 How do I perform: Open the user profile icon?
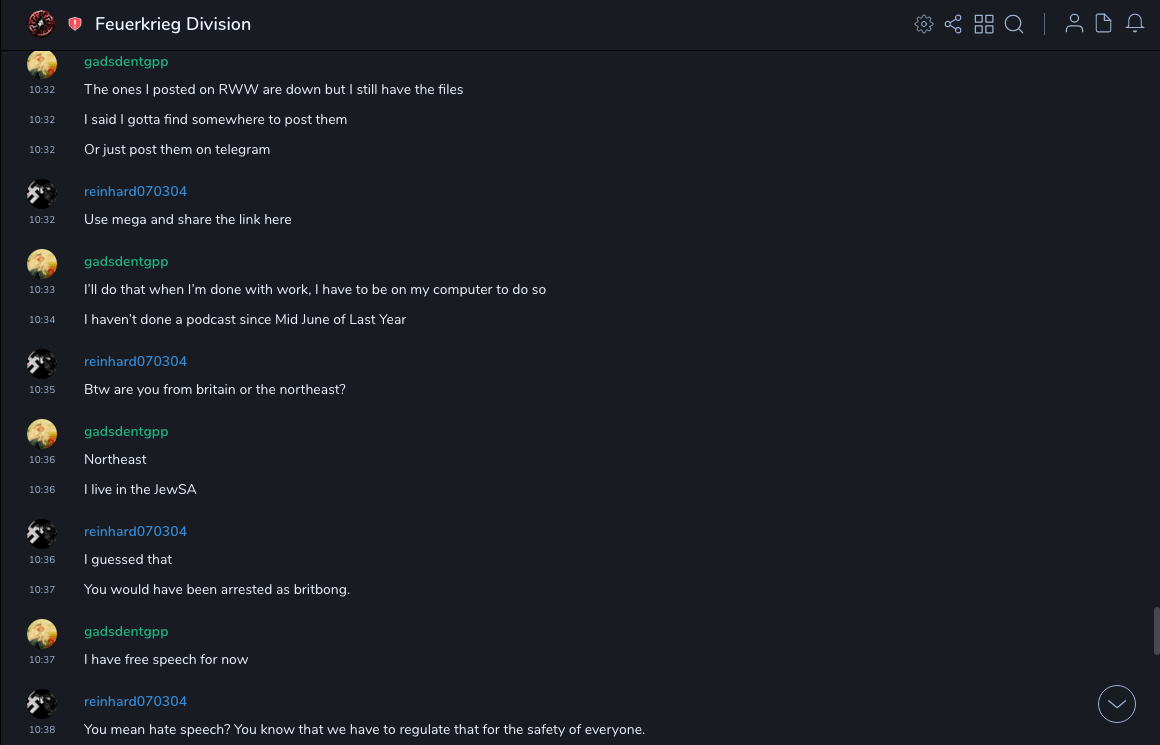(1074, 24)
